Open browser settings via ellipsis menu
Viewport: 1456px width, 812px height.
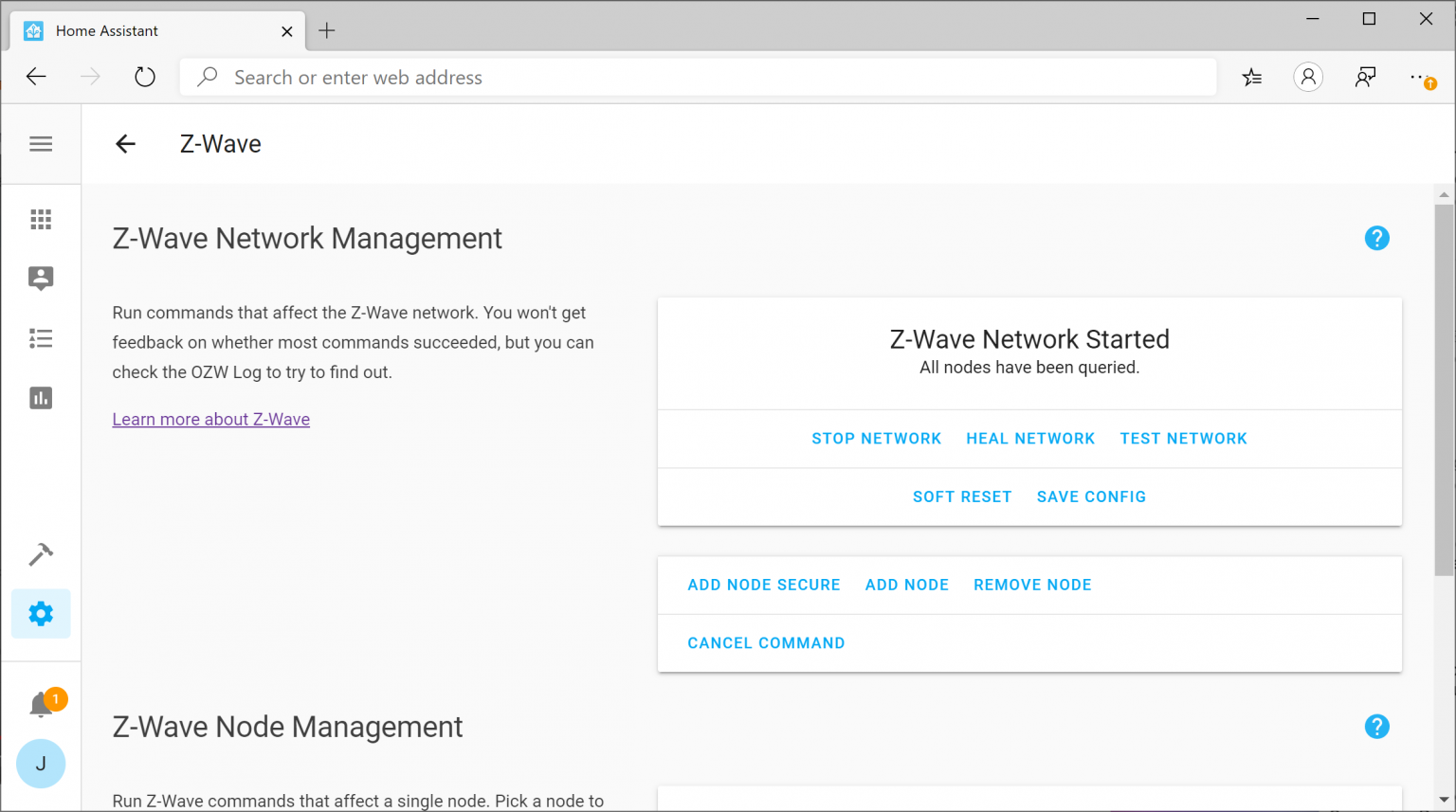pos(1419,77)
